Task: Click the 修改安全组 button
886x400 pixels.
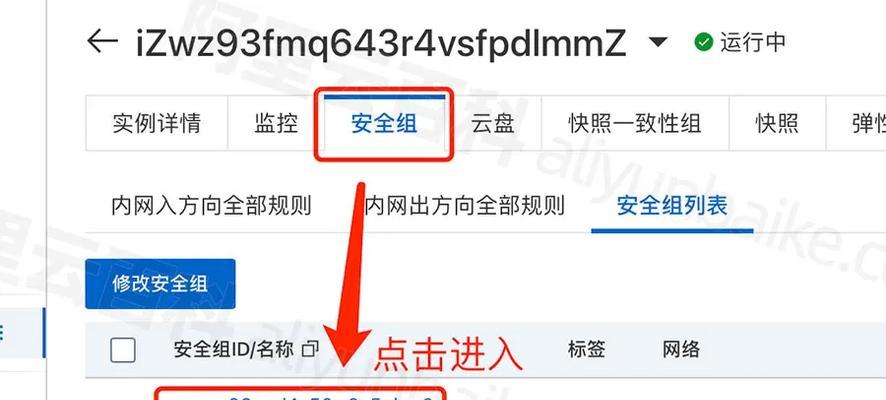Action: pos(160,284)
